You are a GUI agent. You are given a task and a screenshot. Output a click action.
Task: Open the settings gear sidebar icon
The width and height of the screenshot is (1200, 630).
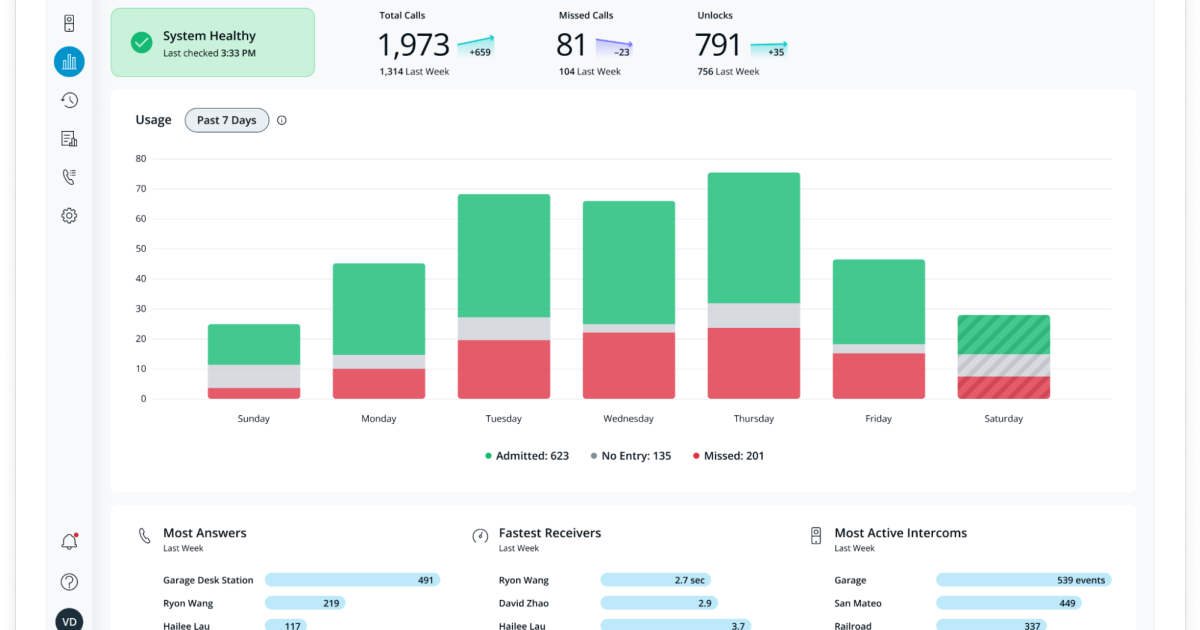coord(69,215)
